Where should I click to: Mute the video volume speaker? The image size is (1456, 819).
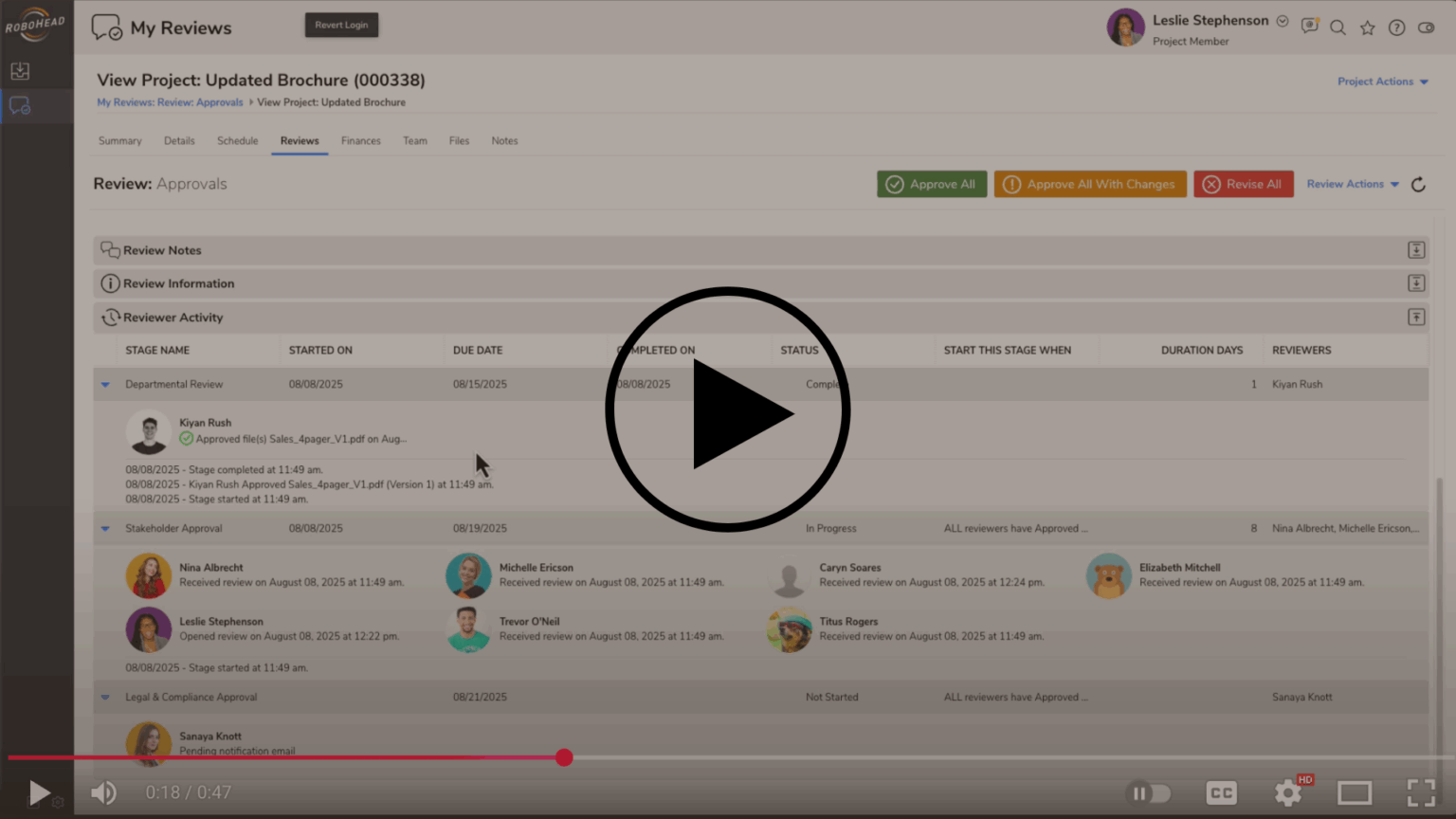coord(103,792)
